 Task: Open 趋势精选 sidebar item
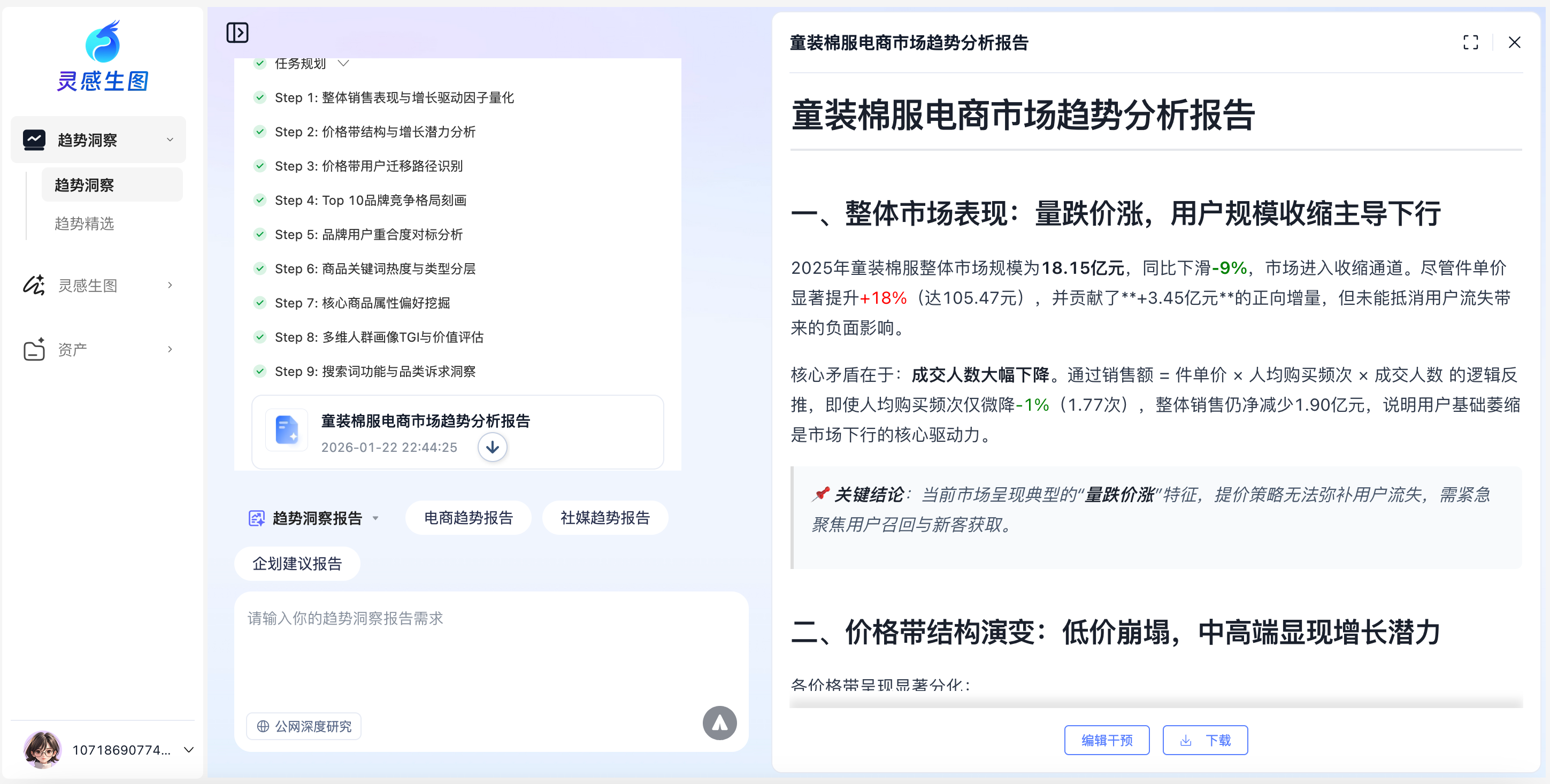85,224
